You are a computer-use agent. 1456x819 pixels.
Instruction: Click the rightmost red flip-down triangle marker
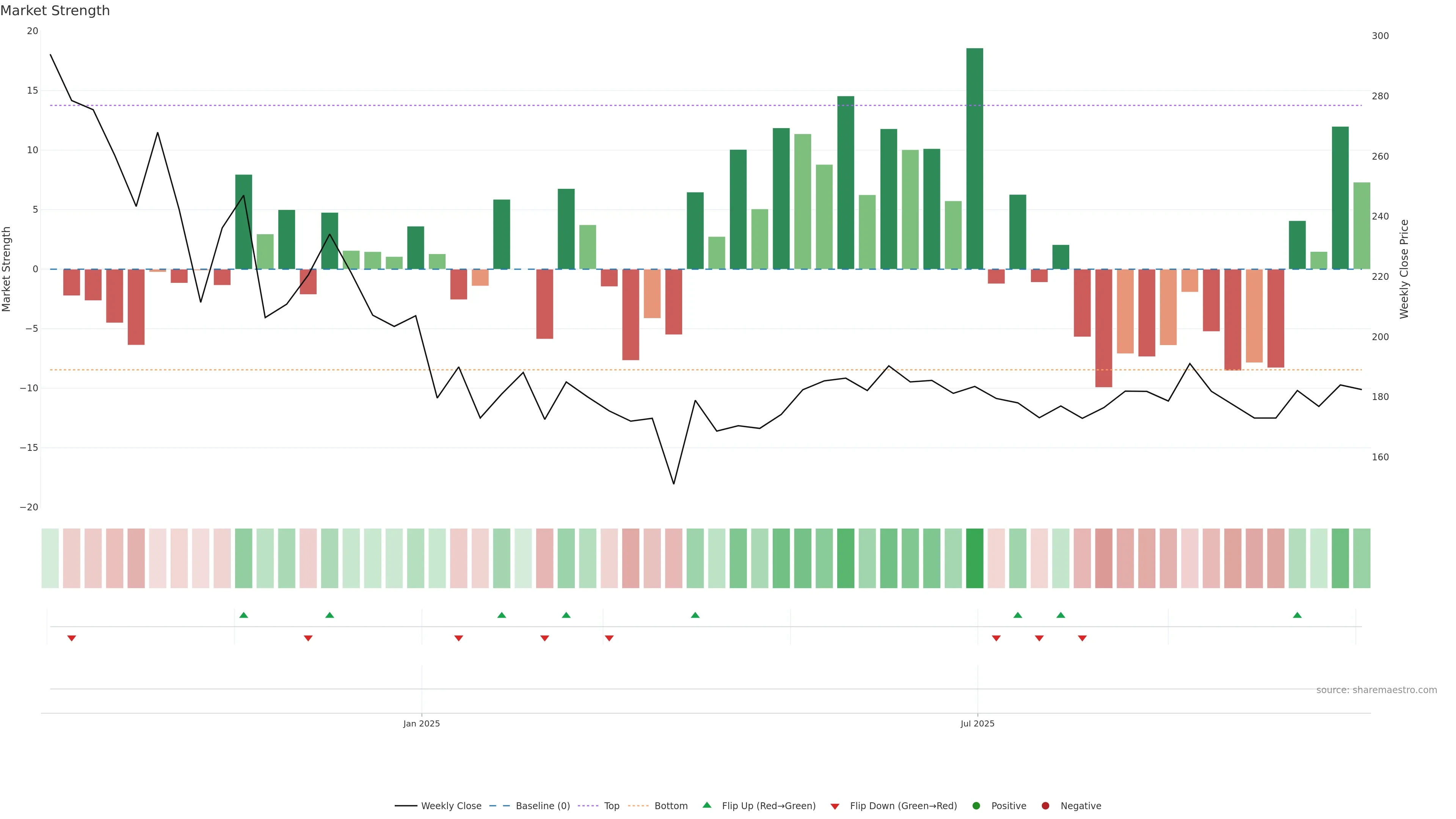pyautogui.click(x=1083, y=638)
